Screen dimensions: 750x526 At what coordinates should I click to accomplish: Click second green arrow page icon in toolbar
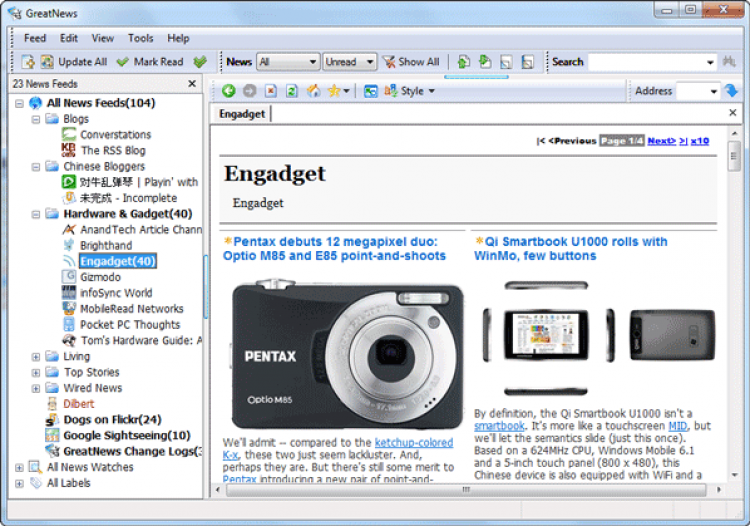pyautogui.click(x=485, y=62)
